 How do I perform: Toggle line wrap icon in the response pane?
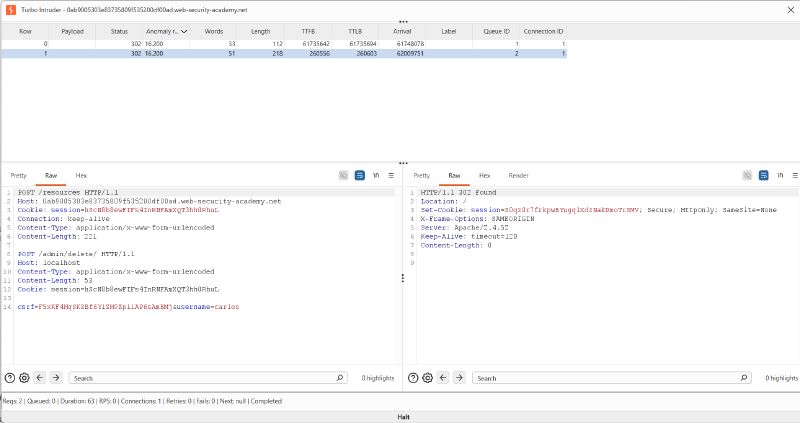pyautogui.click(x=763, y=176)
